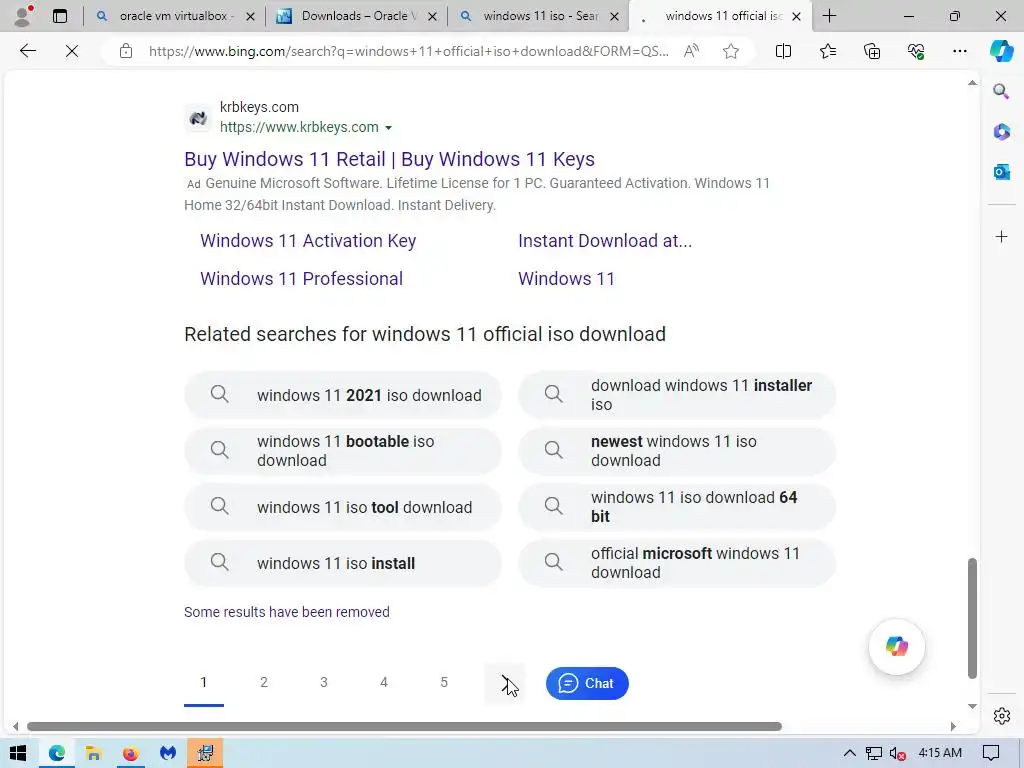The width and height of the screenshot is (1024, 768).
Task: Click Some results have been removed
Action: (x=287, y=612)
